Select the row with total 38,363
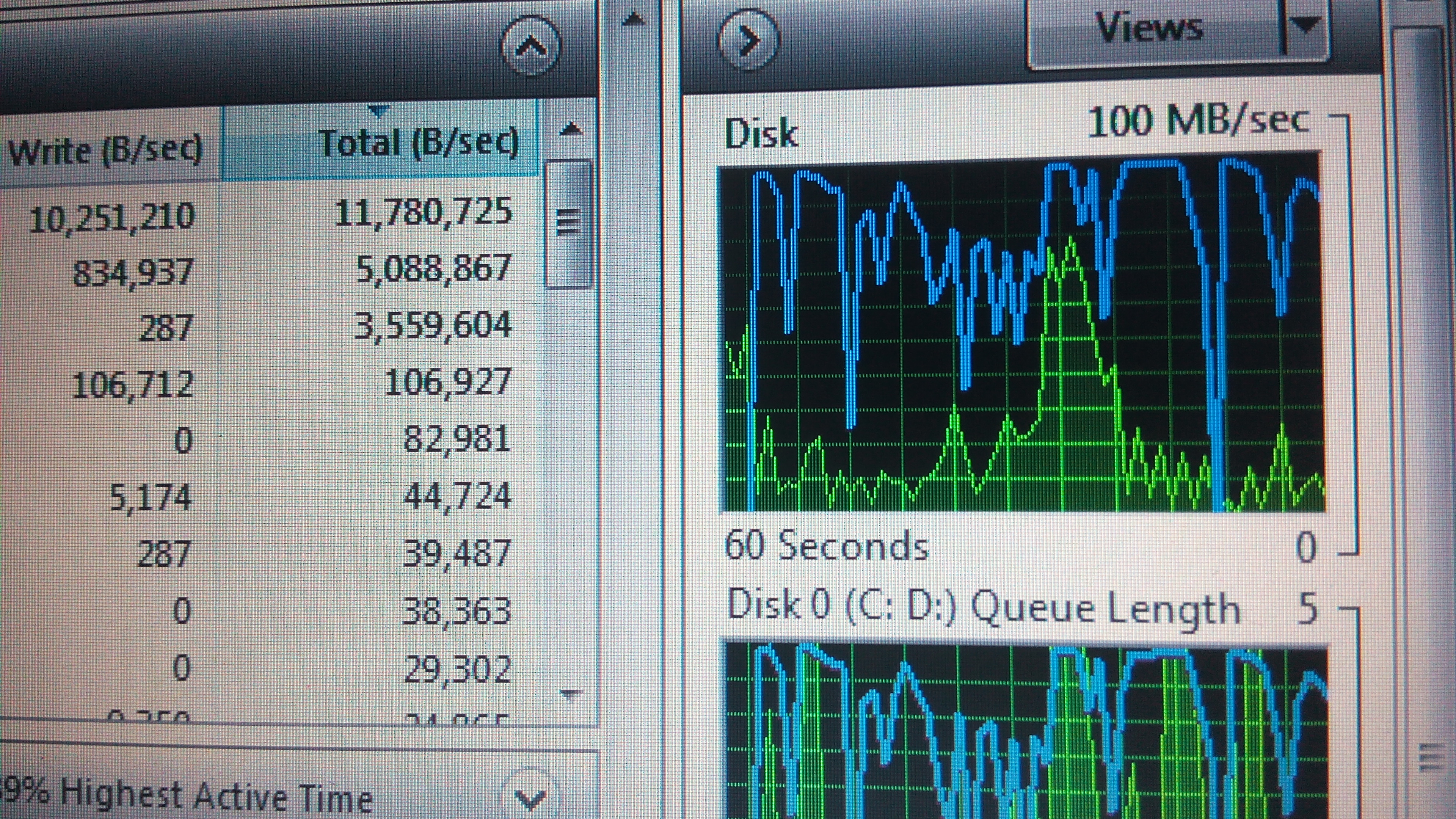Image resolution: width=1456 pixels, height=819 pixels. [x=270, y=610]
